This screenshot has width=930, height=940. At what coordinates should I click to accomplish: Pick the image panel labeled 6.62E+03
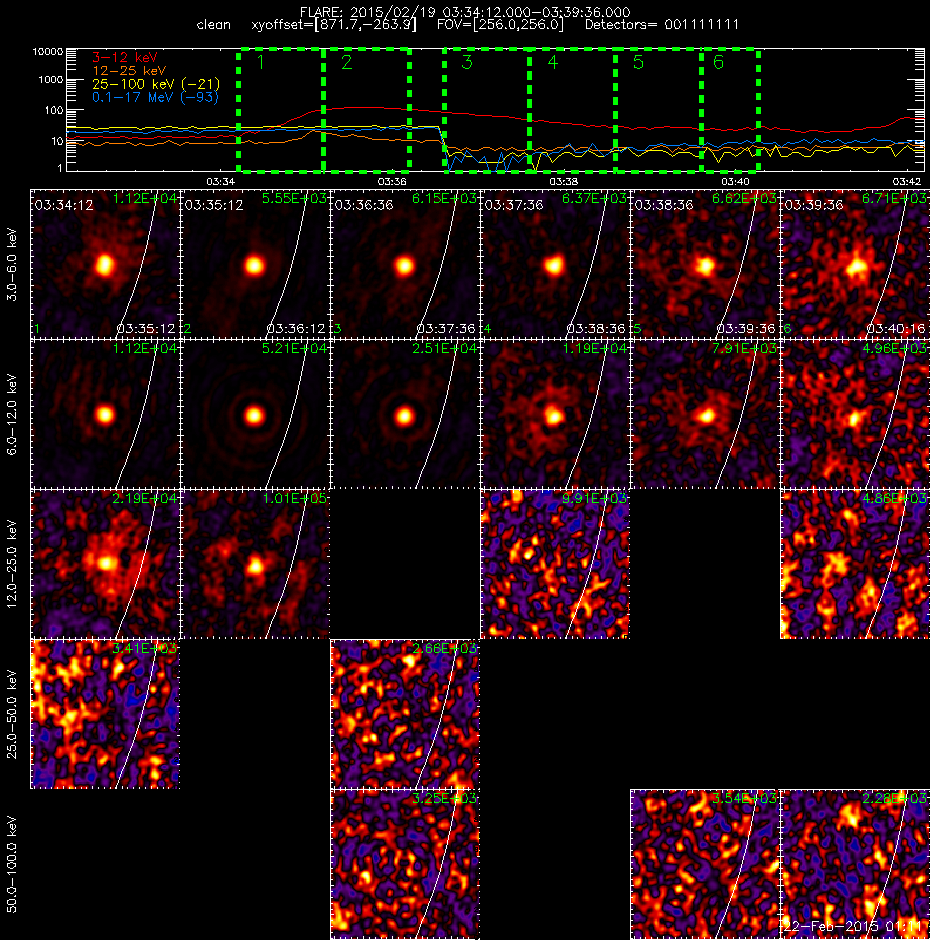[x=705, y=264]
